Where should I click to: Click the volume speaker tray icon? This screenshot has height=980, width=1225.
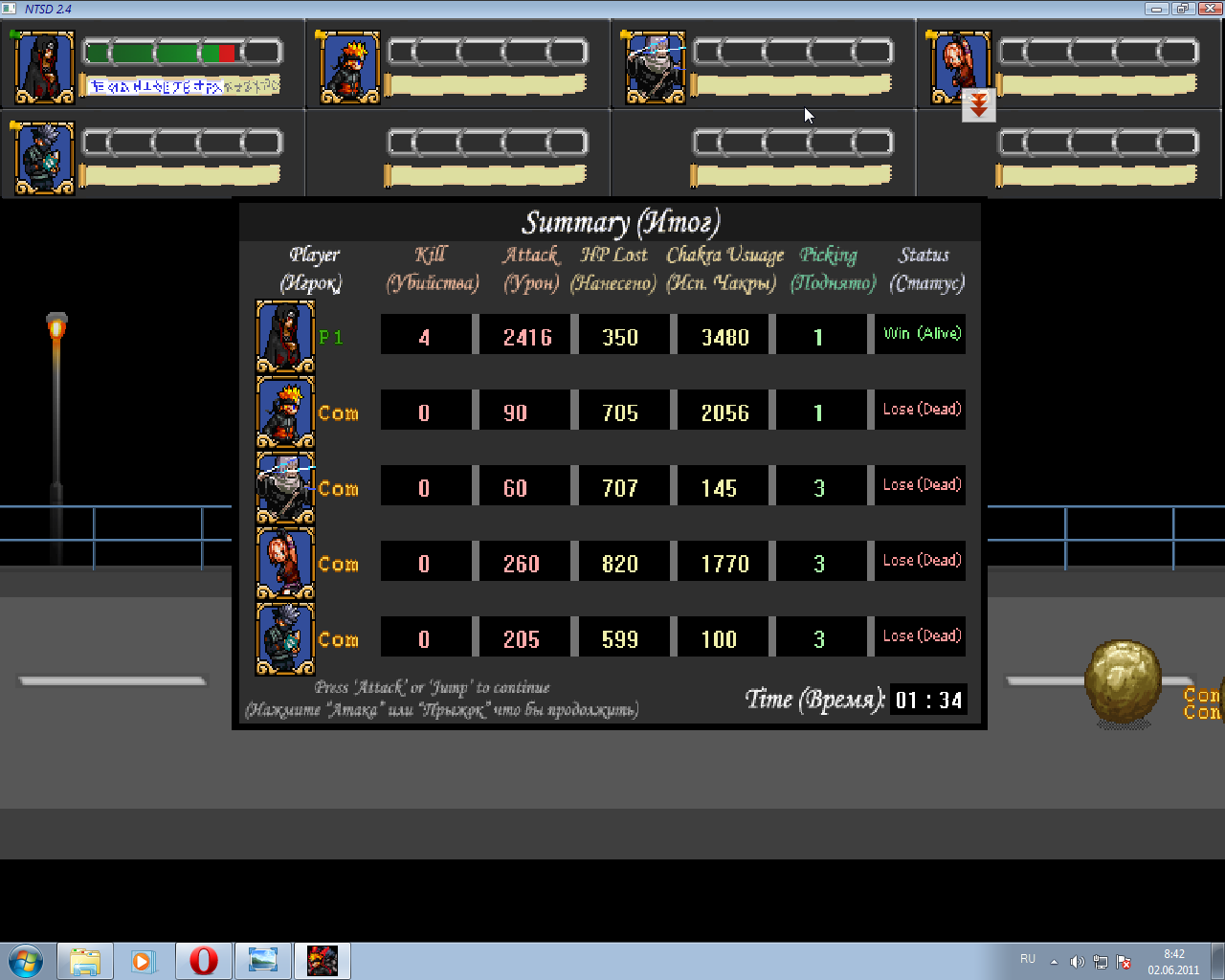pos(1078,962)
